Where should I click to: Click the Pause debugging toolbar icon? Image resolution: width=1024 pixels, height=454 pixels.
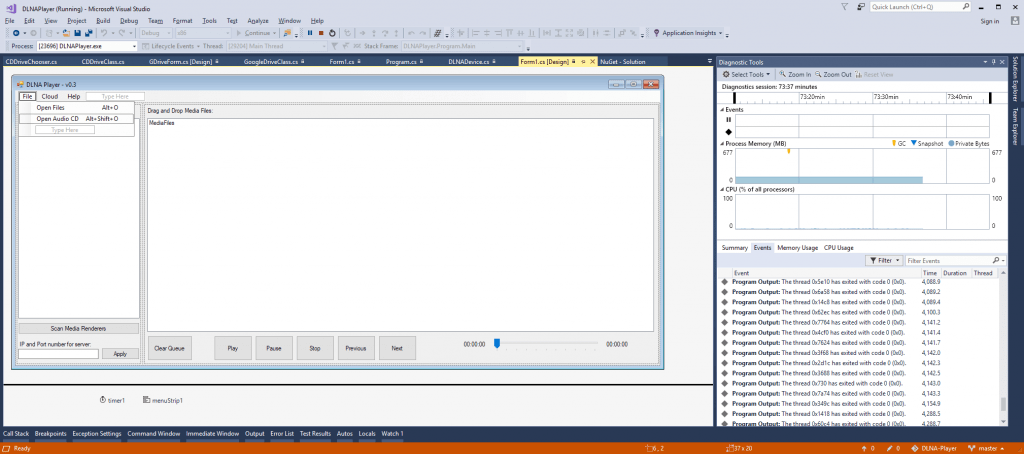point(309,33)
